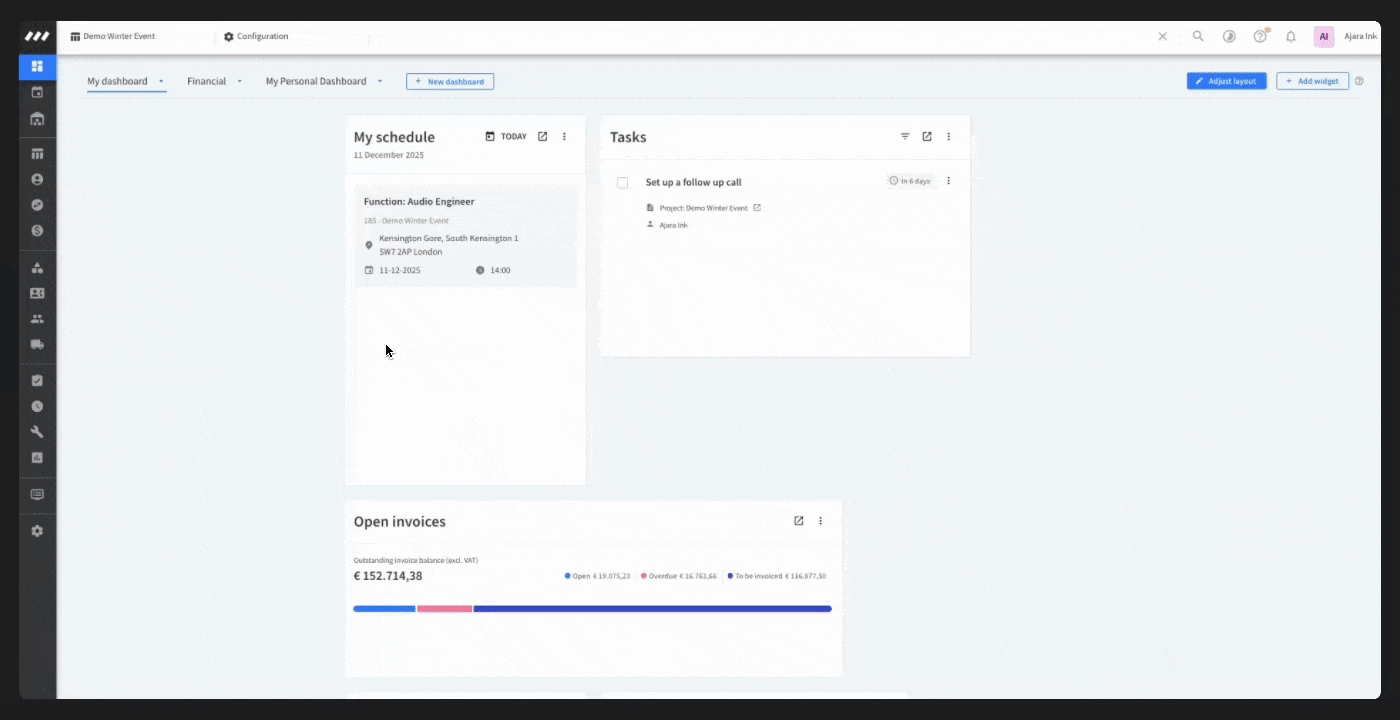Open the warehouse icon in sidebar
The image size is (1400, 720).
click(37, 119)
